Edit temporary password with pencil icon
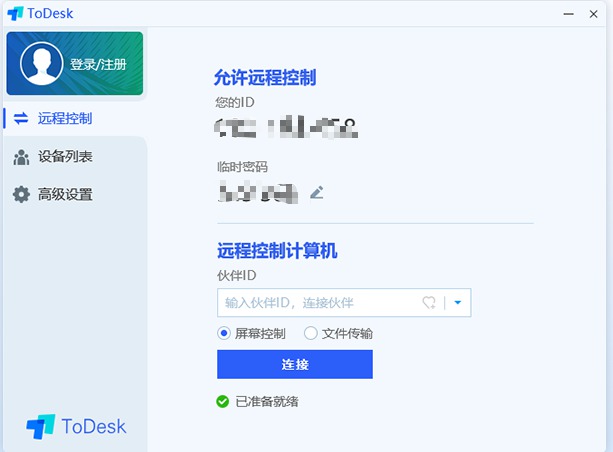Screen dimensions: 613x452 [x=317, y=192]
